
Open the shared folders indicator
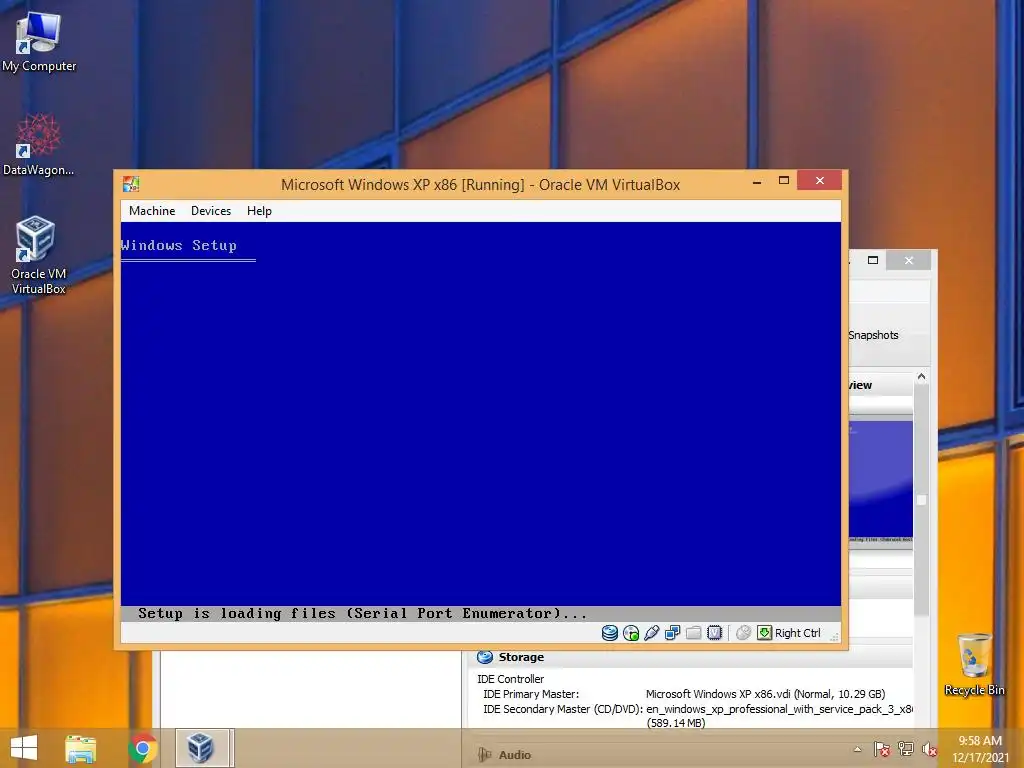[694, 633]
